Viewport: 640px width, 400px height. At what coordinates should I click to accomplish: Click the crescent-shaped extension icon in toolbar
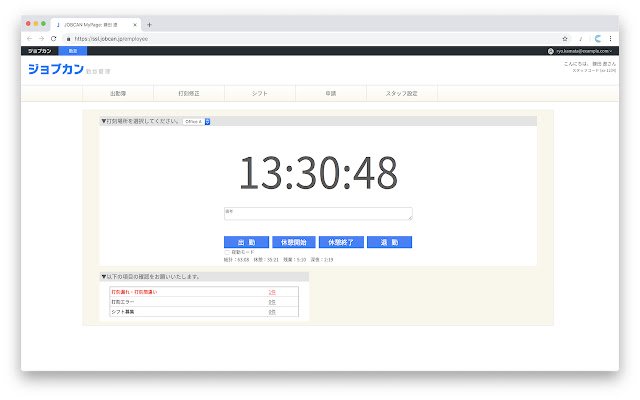coord(598,39)
